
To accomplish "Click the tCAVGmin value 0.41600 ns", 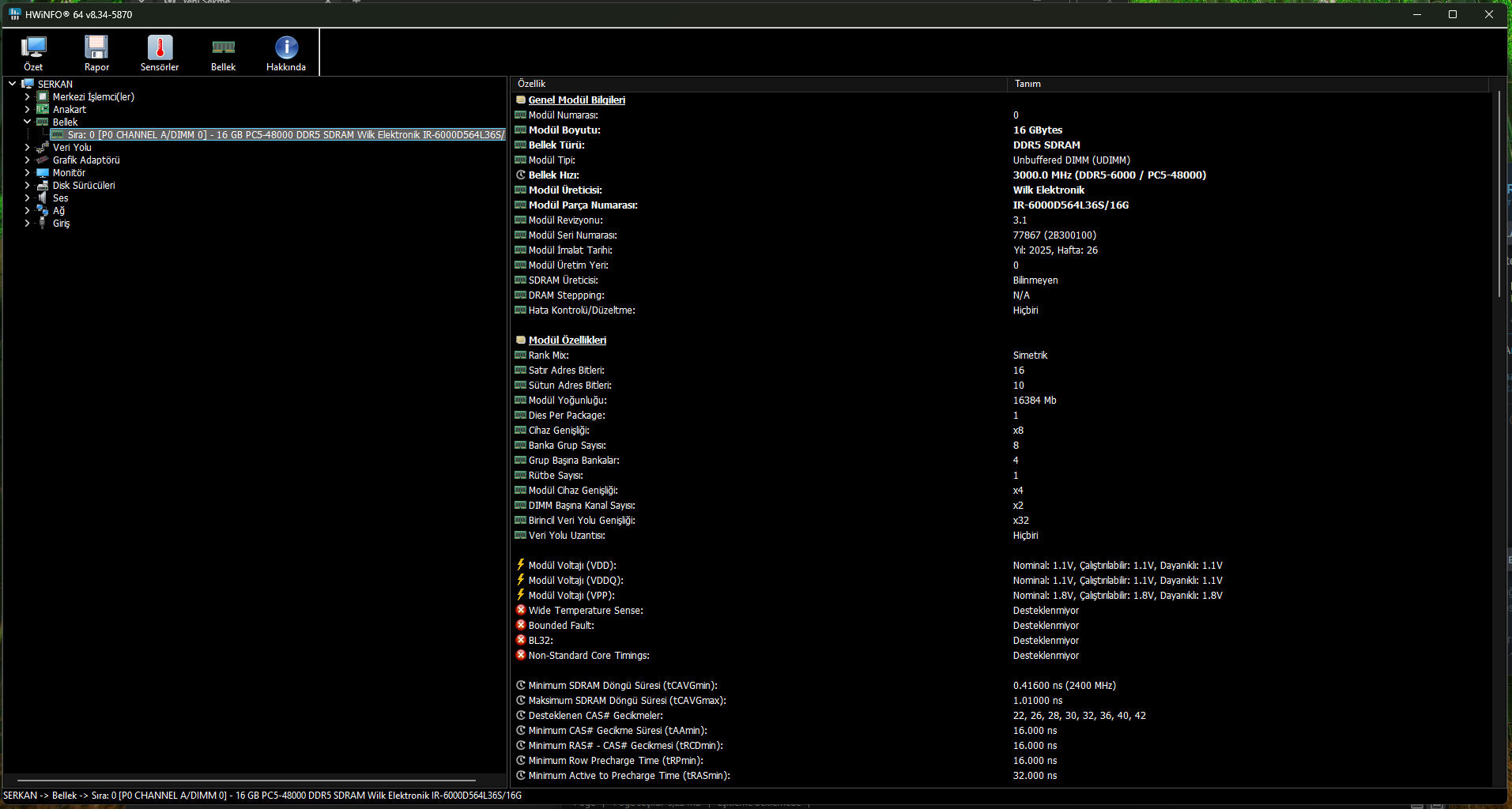I will pos(1065,685).
